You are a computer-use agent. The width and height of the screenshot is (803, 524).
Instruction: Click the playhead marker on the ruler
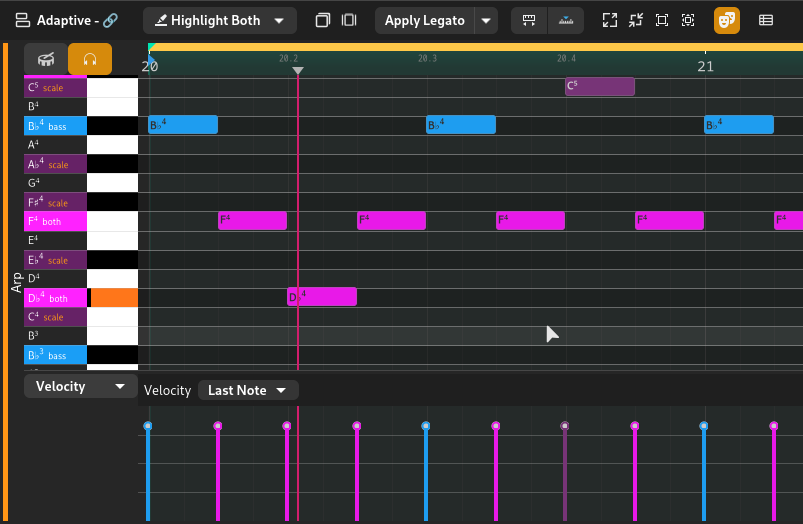point(298,70)
